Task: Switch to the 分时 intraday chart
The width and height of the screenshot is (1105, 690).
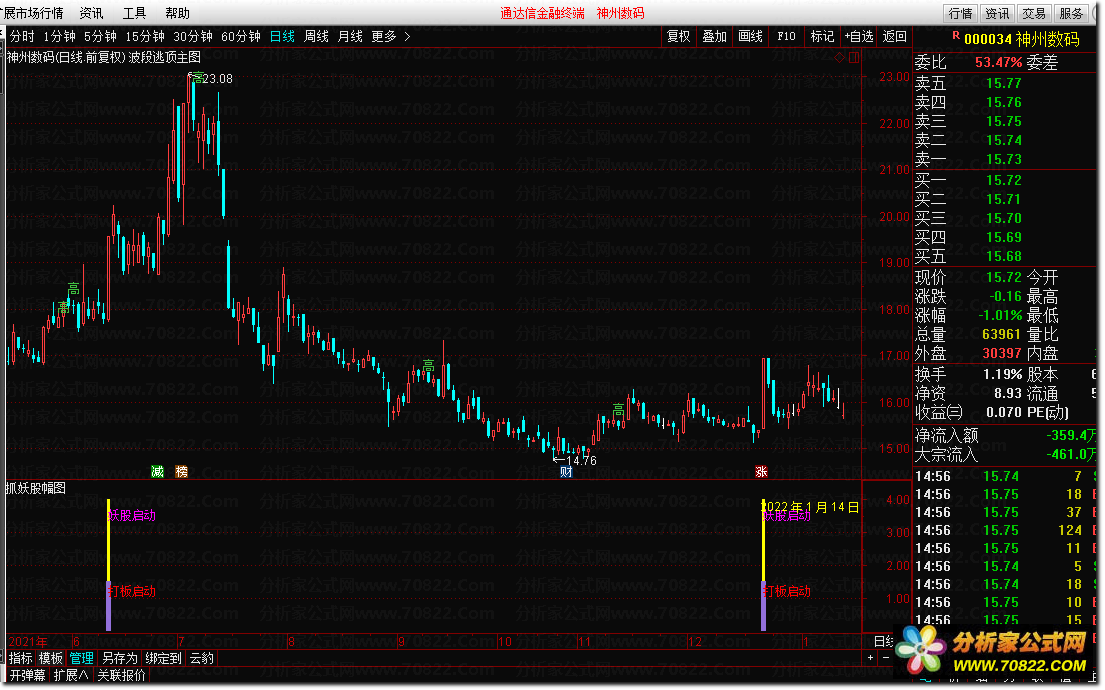Action: point(22,37)
